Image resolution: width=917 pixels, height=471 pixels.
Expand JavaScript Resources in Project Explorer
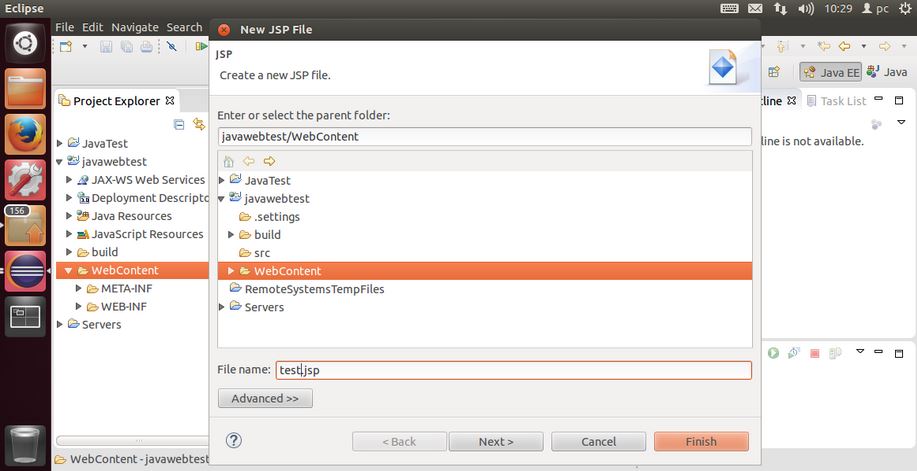(x=69, y=234)
